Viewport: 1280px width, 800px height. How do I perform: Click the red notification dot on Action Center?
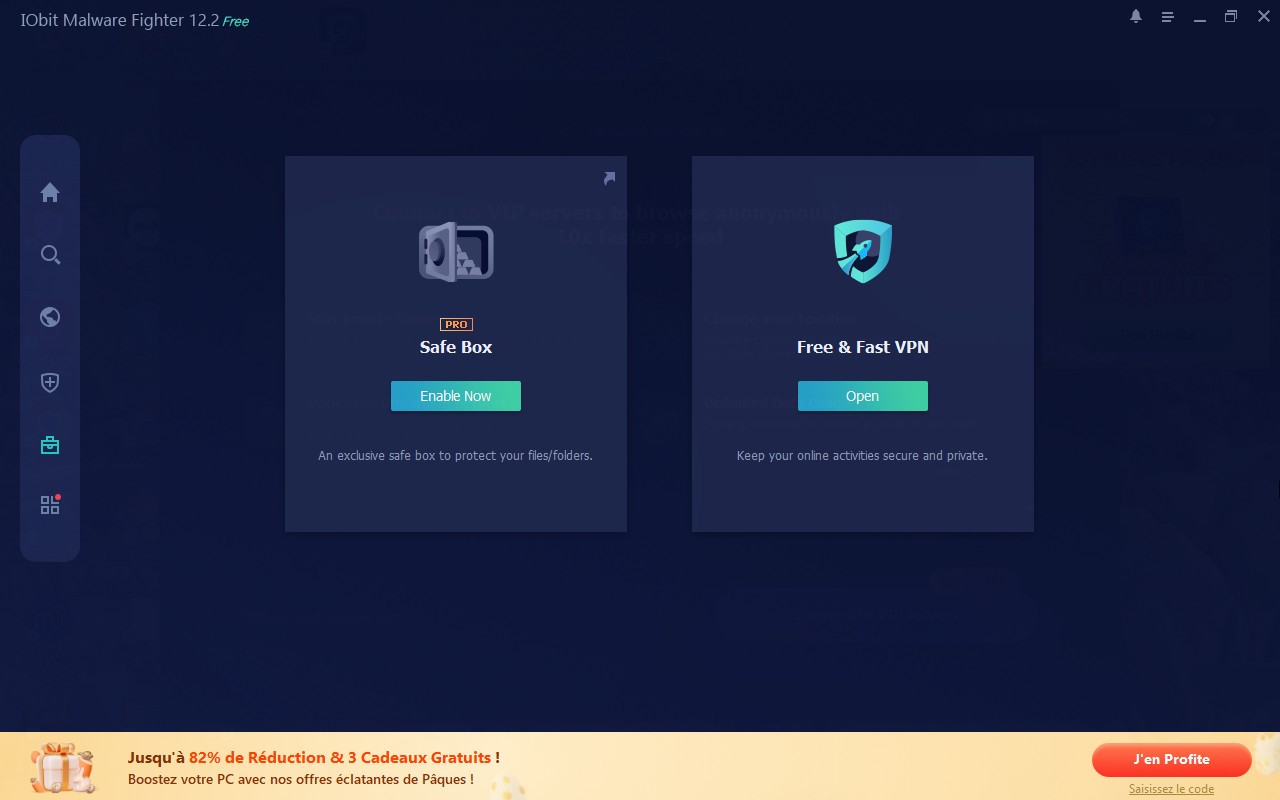click(58, 497)
